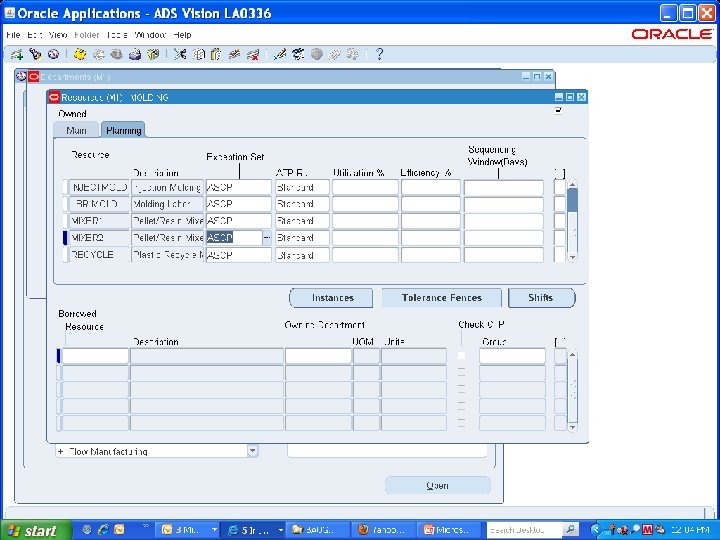Expand the Flow Manufacturing navigator item
Viewport: 720px width, 540px height.
pos(61,452)
